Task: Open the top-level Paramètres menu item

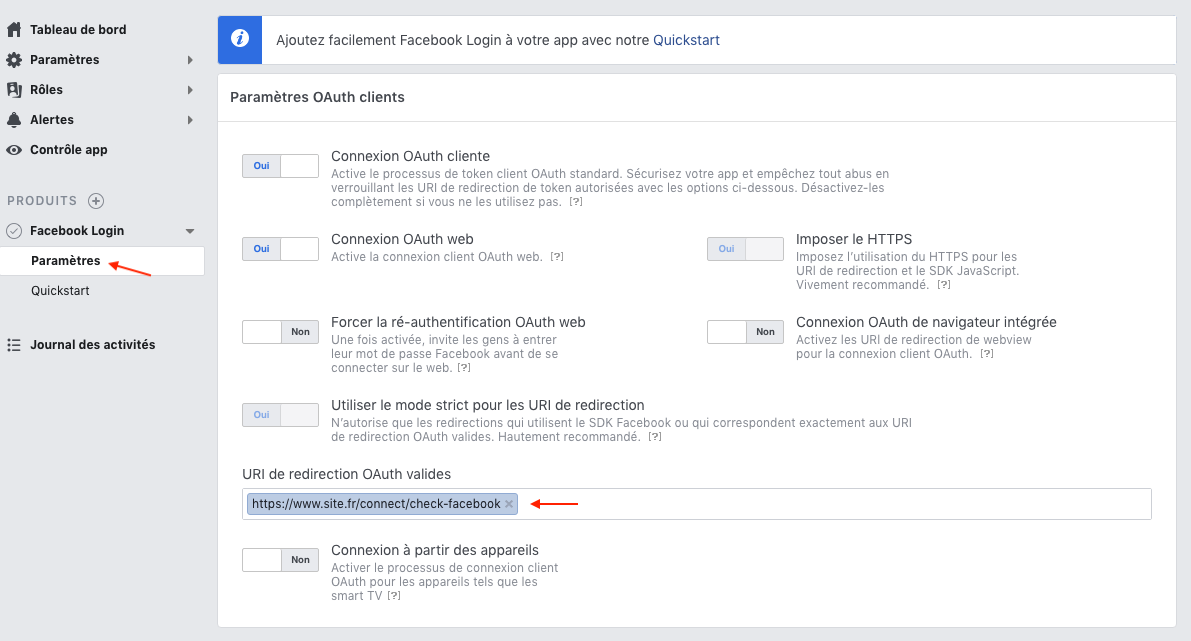Action: (65, 60)
